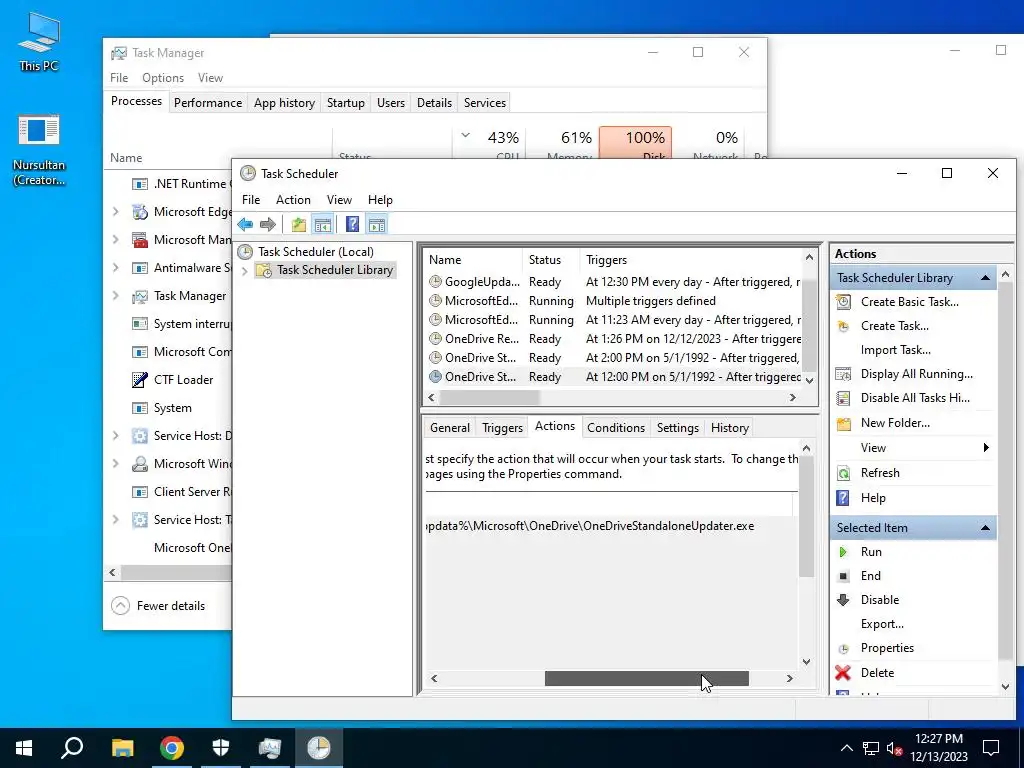Viewport: 1024px width, 768px height.
Task: Open Windows Start menu
Action: point(24,748)
